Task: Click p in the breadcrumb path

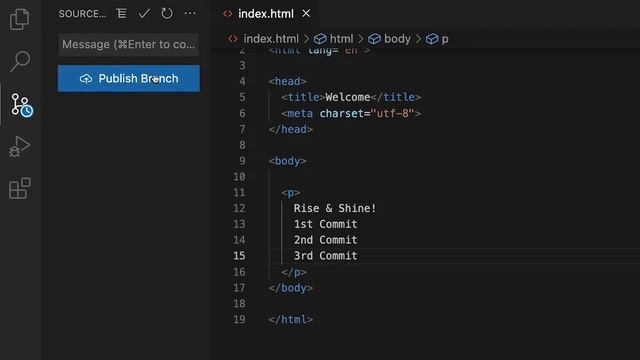Action: click(445, 39)
